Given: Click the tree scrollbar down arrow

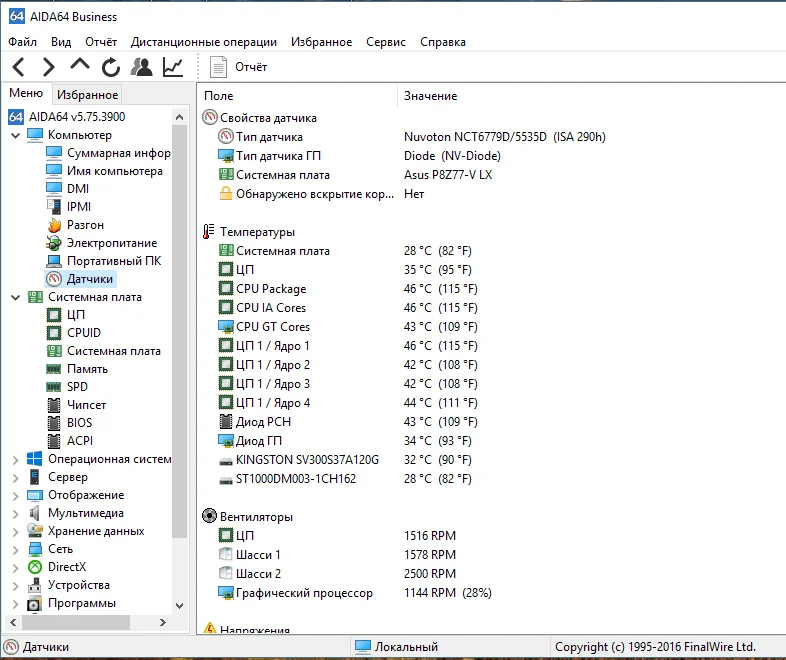Looking at the screenshot, I should click(x=179, y=605).
